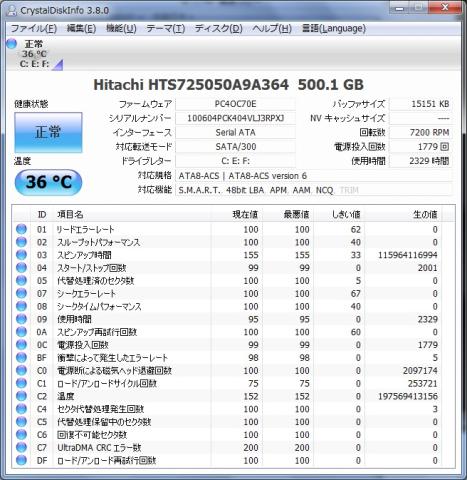Select the disk status orb at top
Viewport: 467px width, 480px height.
[12, 44]
